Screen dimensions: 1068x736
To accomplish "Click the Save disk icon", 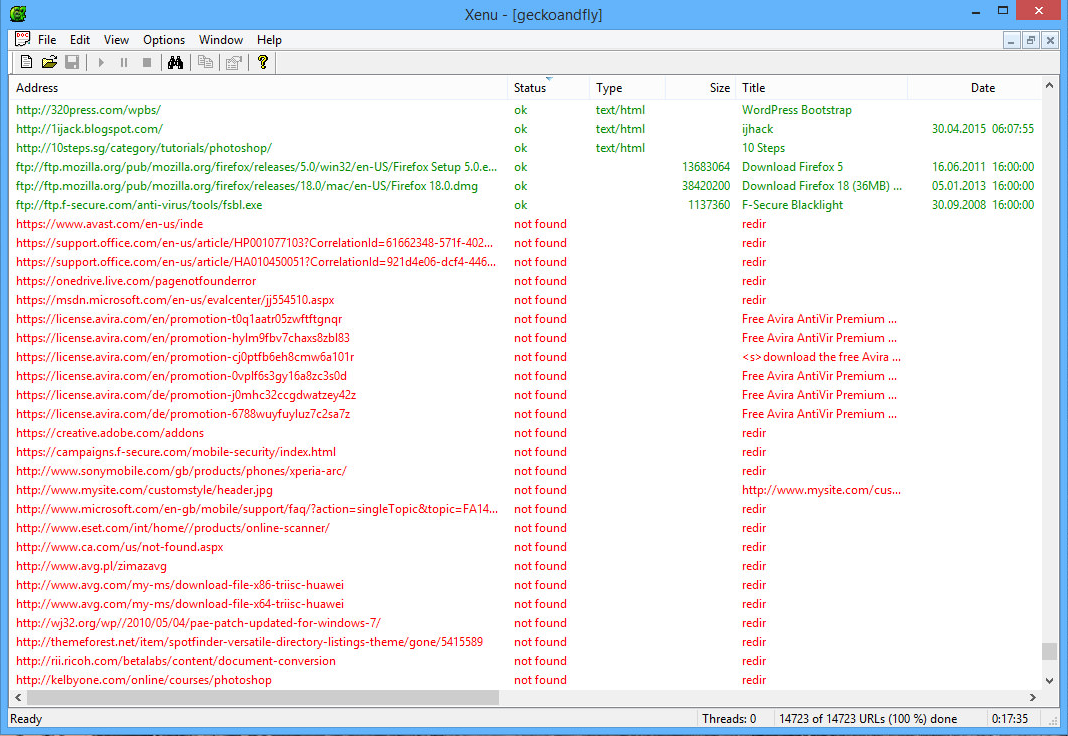I will point(72,63).
